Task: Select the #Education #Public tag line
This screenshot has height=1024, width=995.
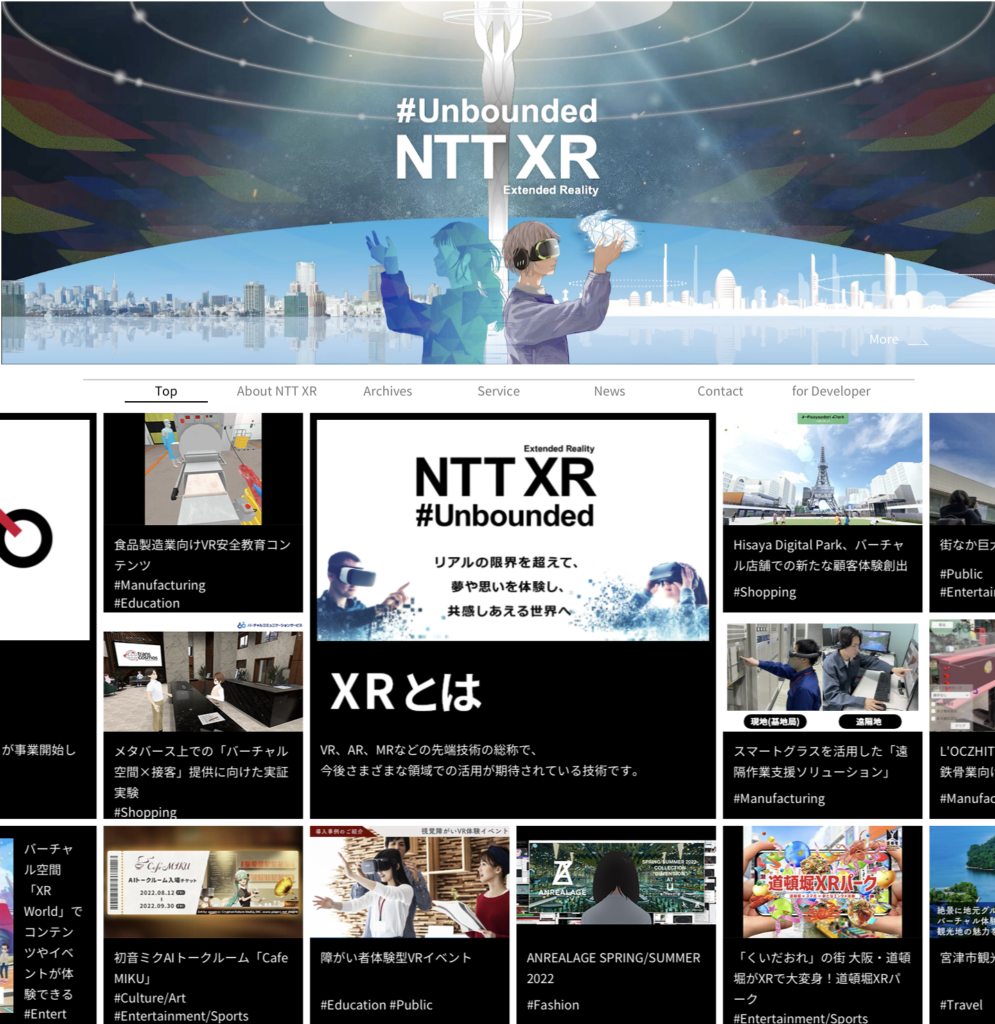Action: 376,1005
